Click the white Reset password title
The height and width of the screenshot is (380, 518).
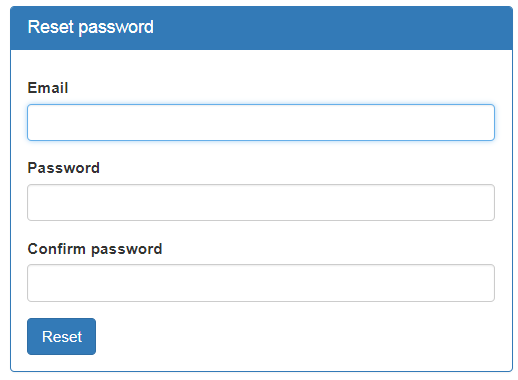tap(90, 27)
